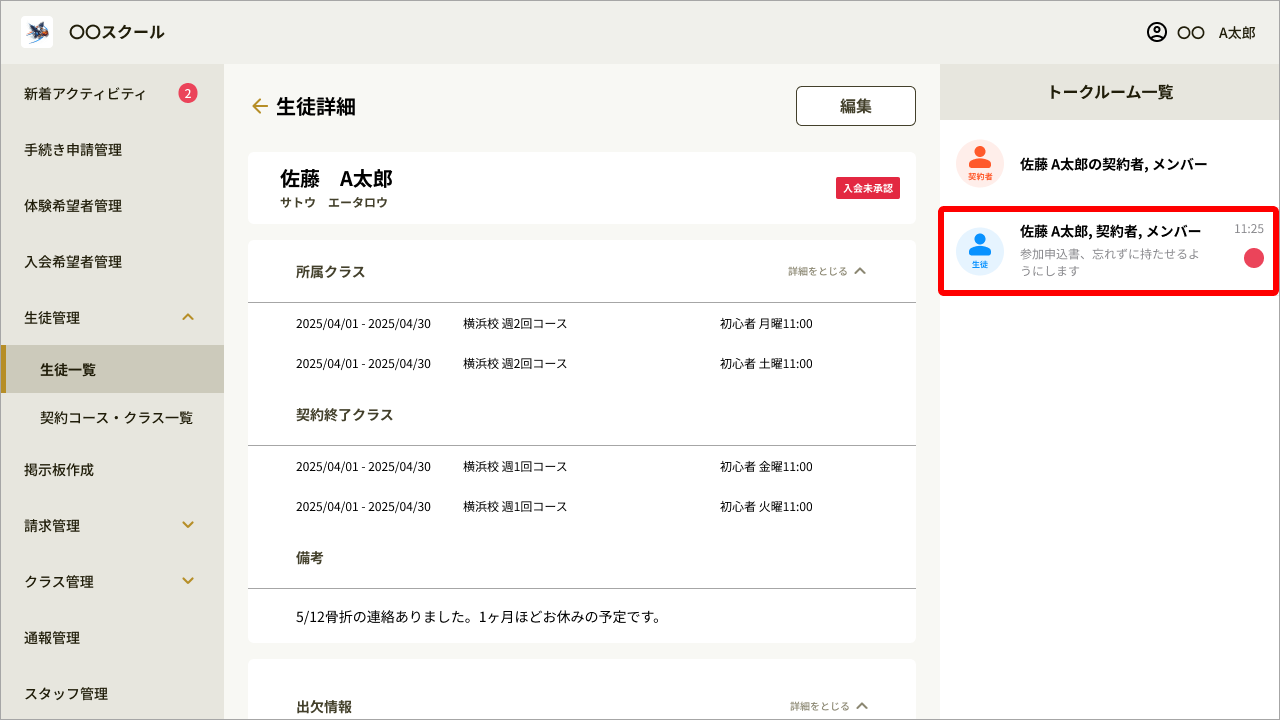Select 生徒一覧 in the sidebar
The image size is (1280, 720).
112,369
